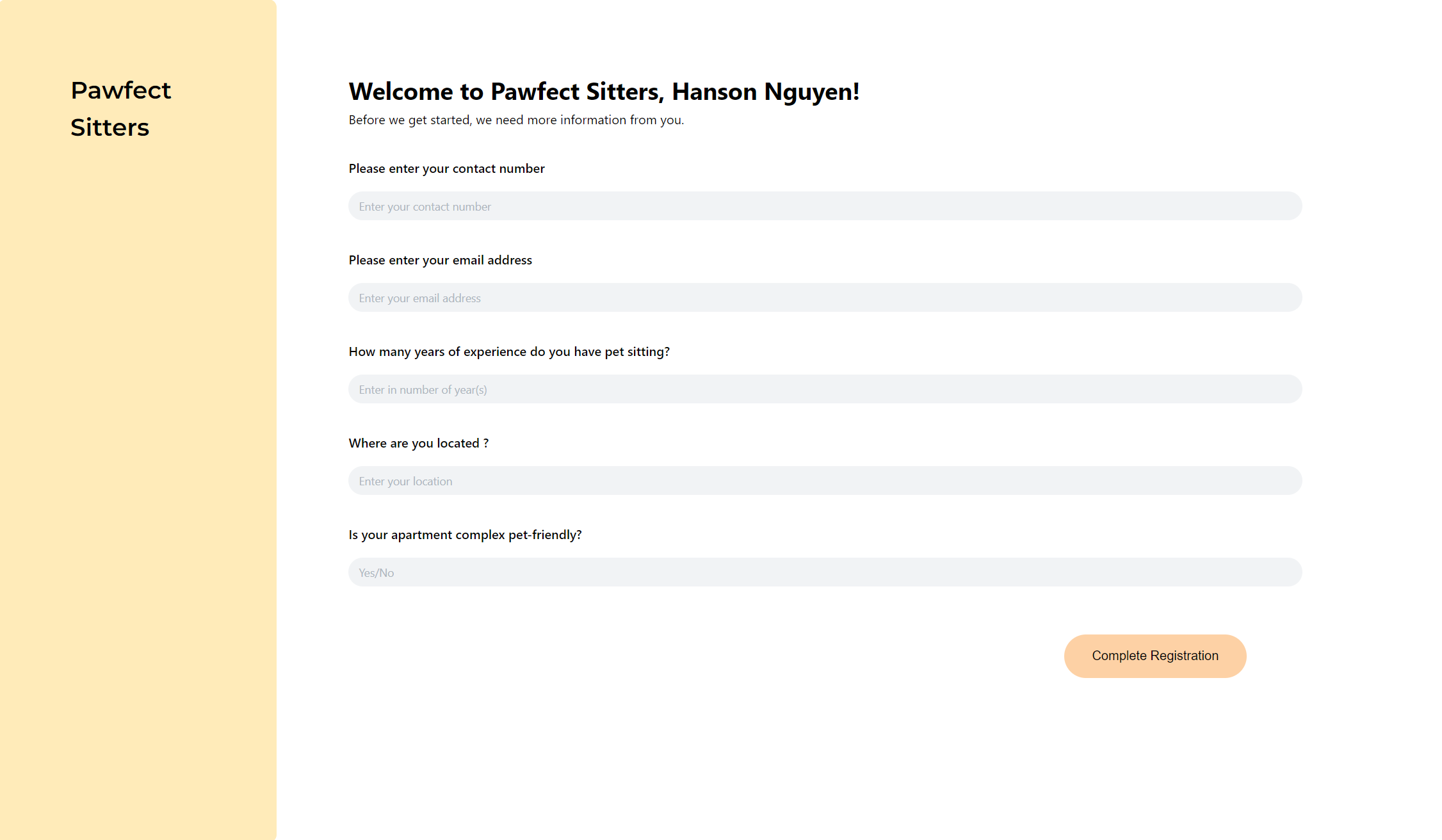Focus the number of years input field
The height and width of the screenshot is (840, 1442).
coord(825,389)
